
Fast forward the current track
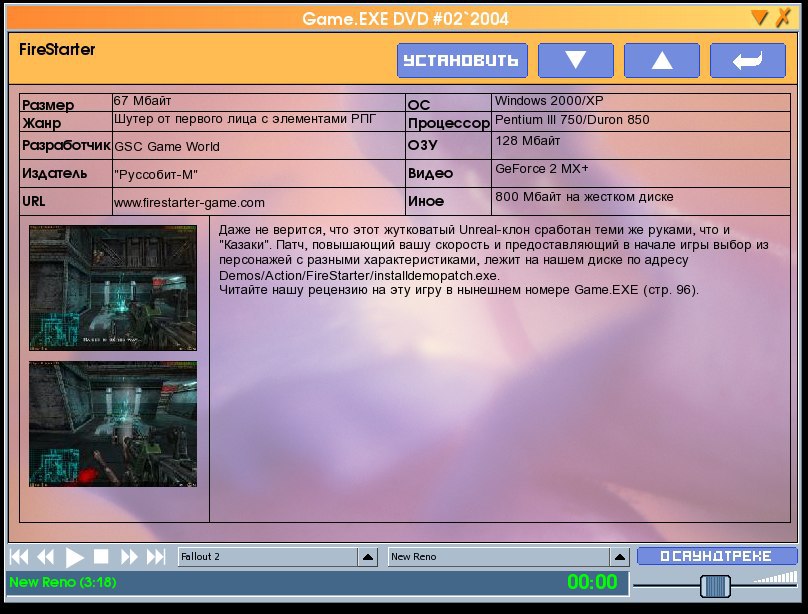pos(129,557)
